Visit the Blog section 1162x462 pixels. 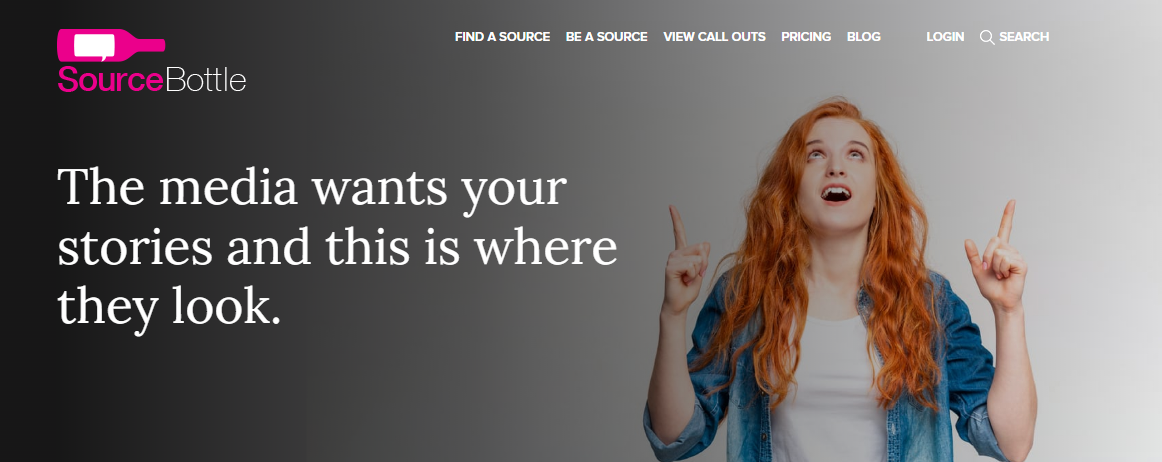(863, 36)
